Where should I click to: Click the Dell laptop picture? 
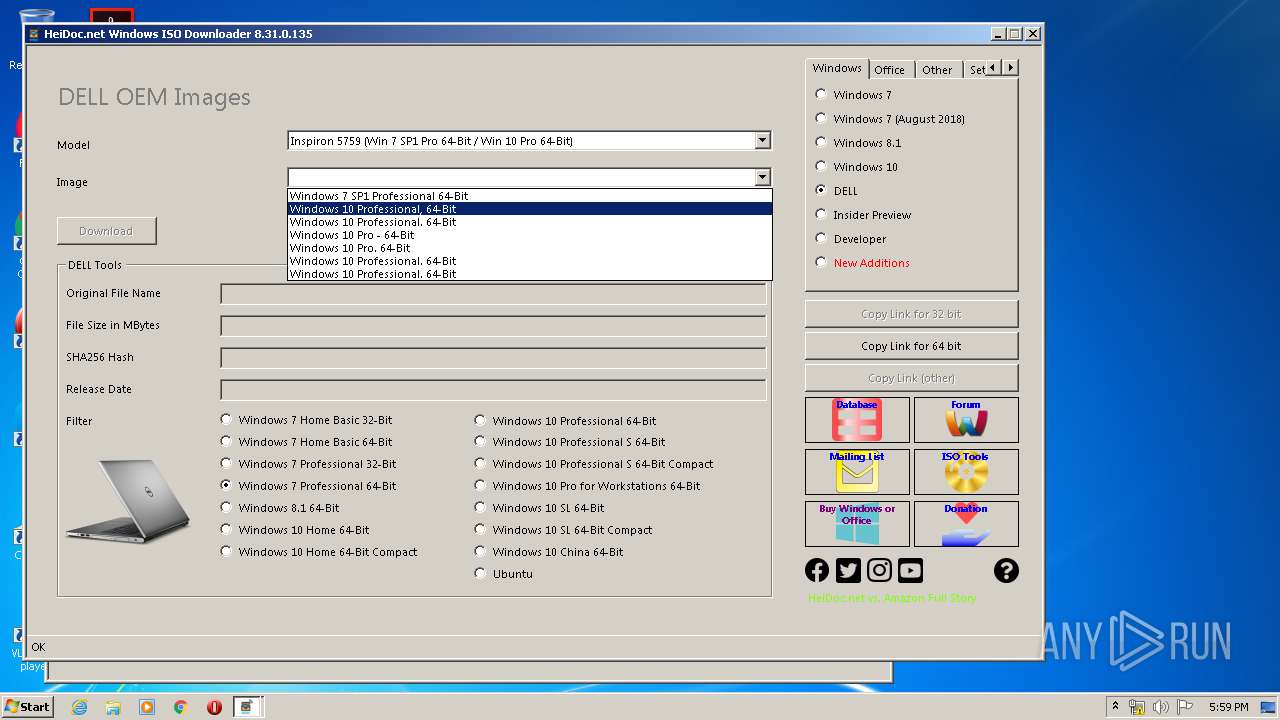pyautogui.click(x=128, y=500)
